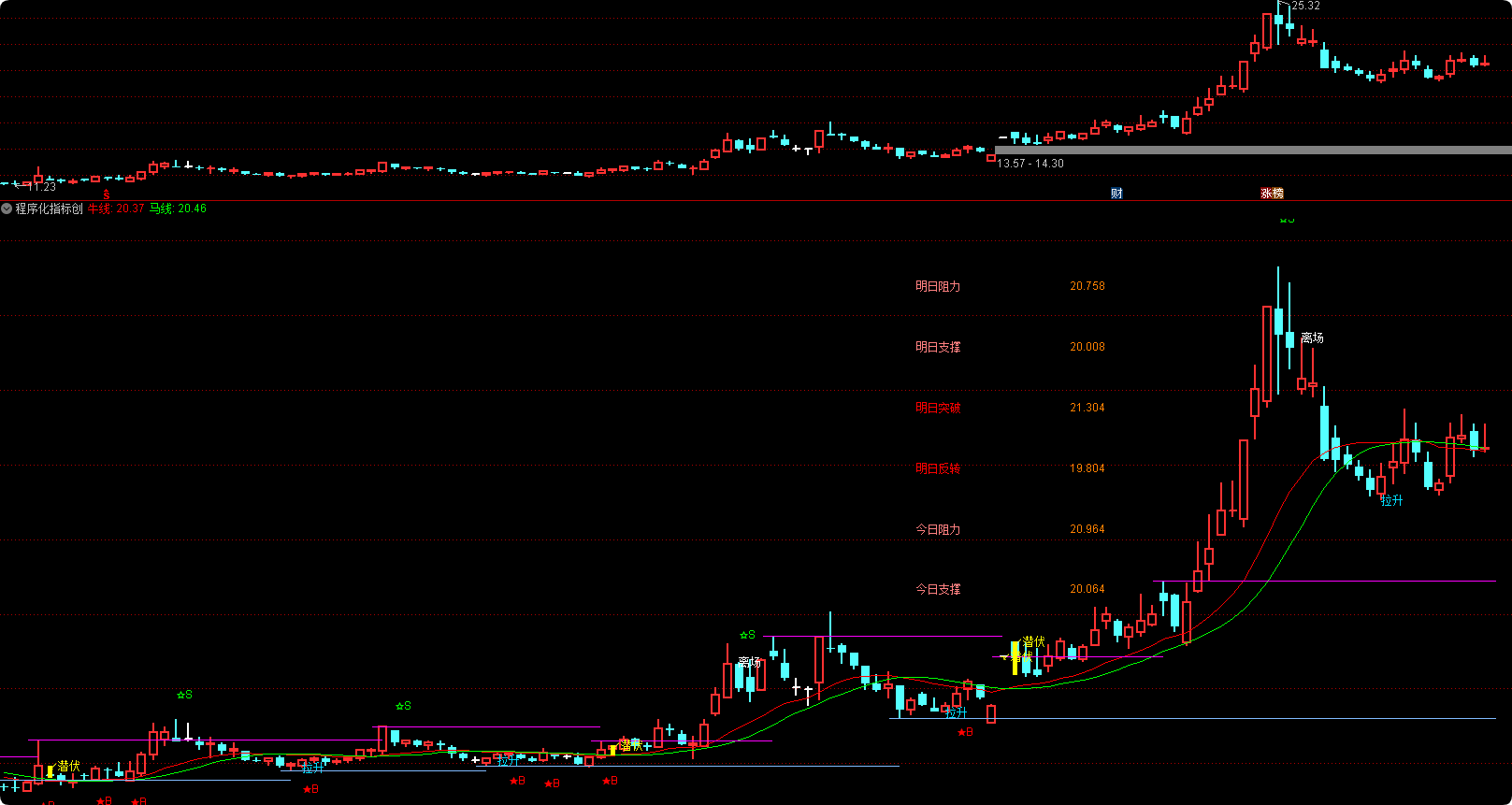
Task: Click the 程序化指标创 indicator name
Action: point(50,208)
